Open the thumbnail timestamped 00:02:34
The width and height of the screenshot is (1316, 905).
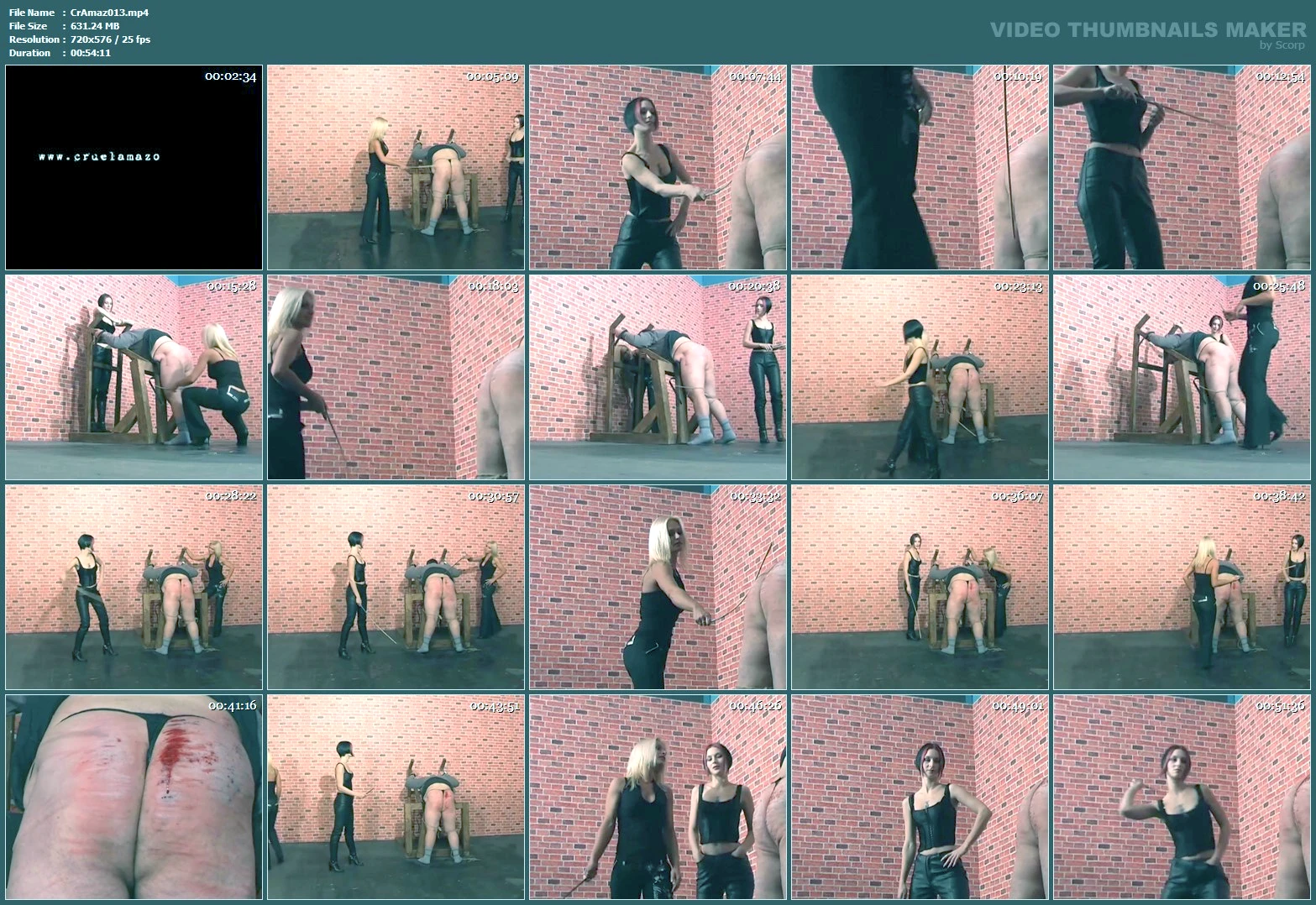click(134, 167)
